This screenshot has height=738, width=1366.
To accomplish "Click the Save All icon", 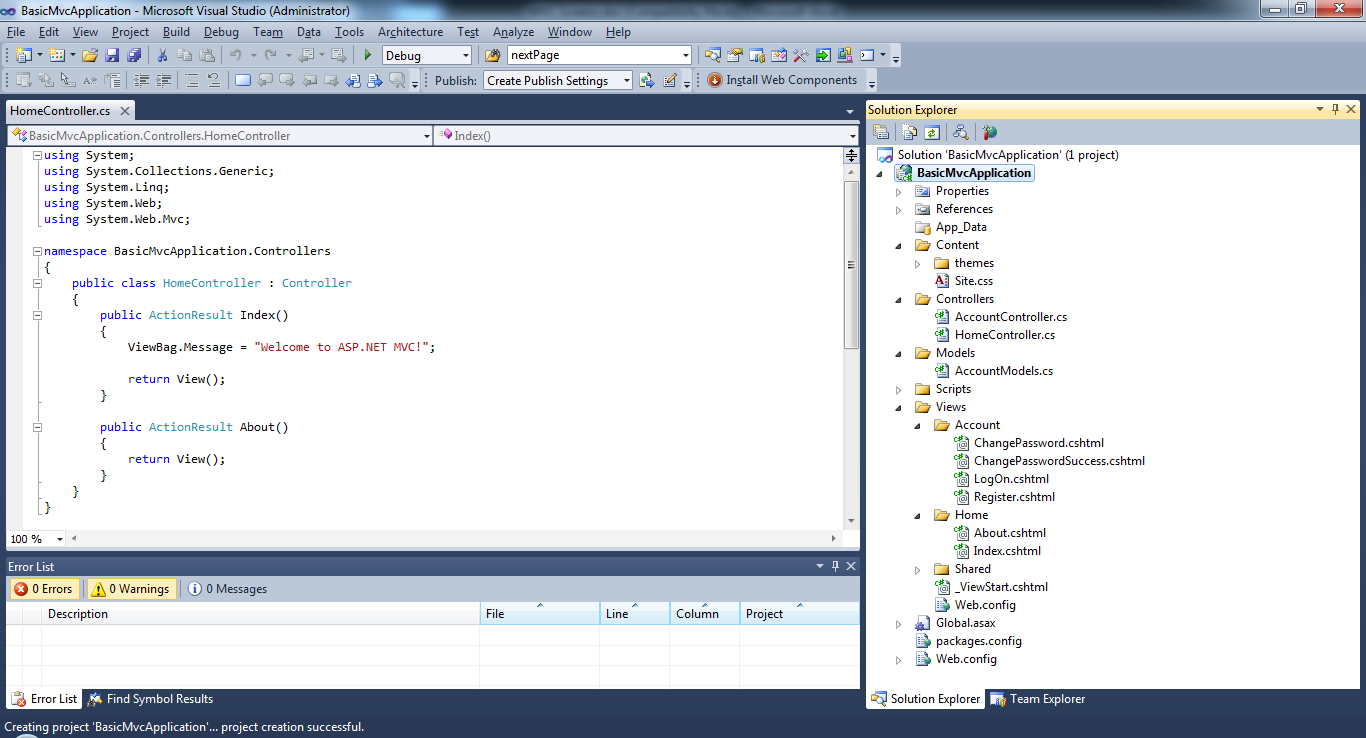I will [x=133, y=55].
